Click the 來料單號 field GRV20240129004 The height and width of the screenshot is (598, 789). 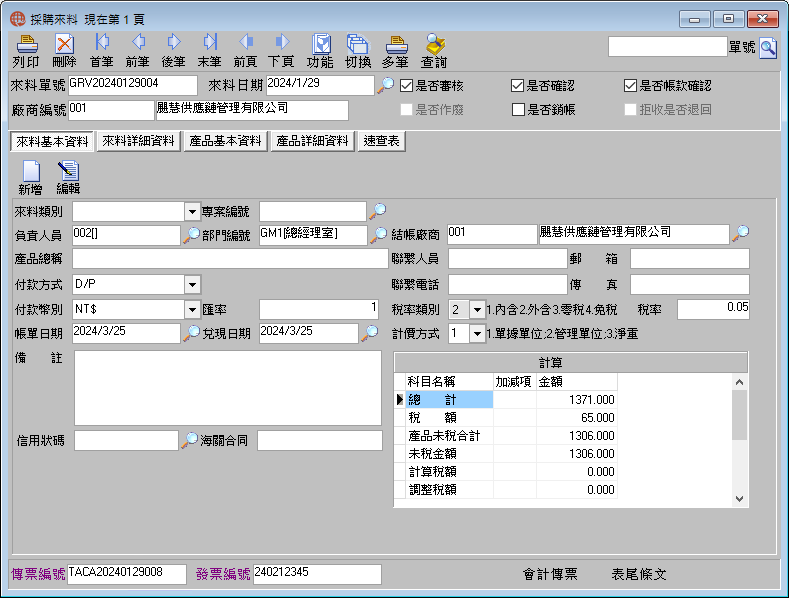(132, 85)
